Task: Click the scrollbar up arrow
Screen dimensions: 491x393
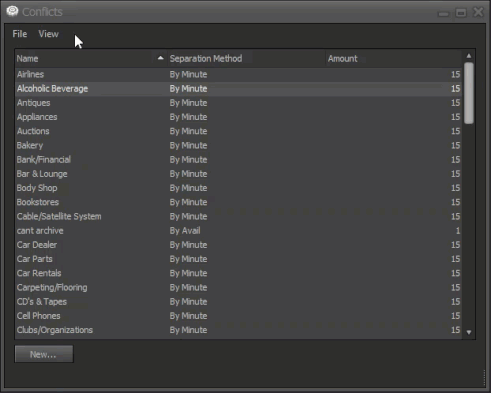Action: tap(469, 56)
